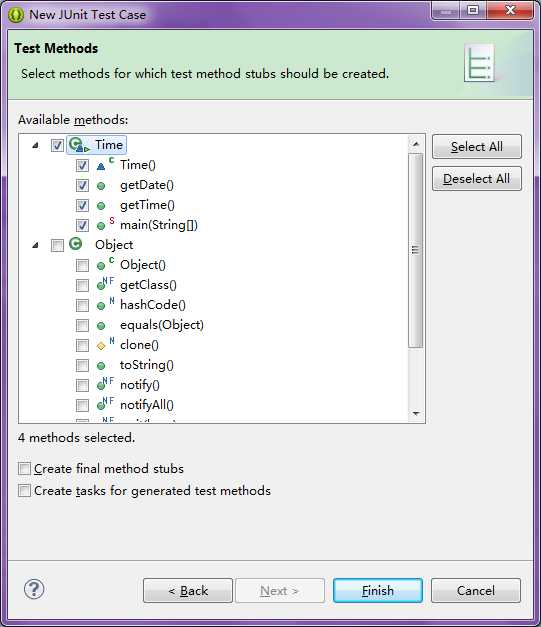Select the getTime() method label
Screen dimensions: 541x627
click(147, 205)
